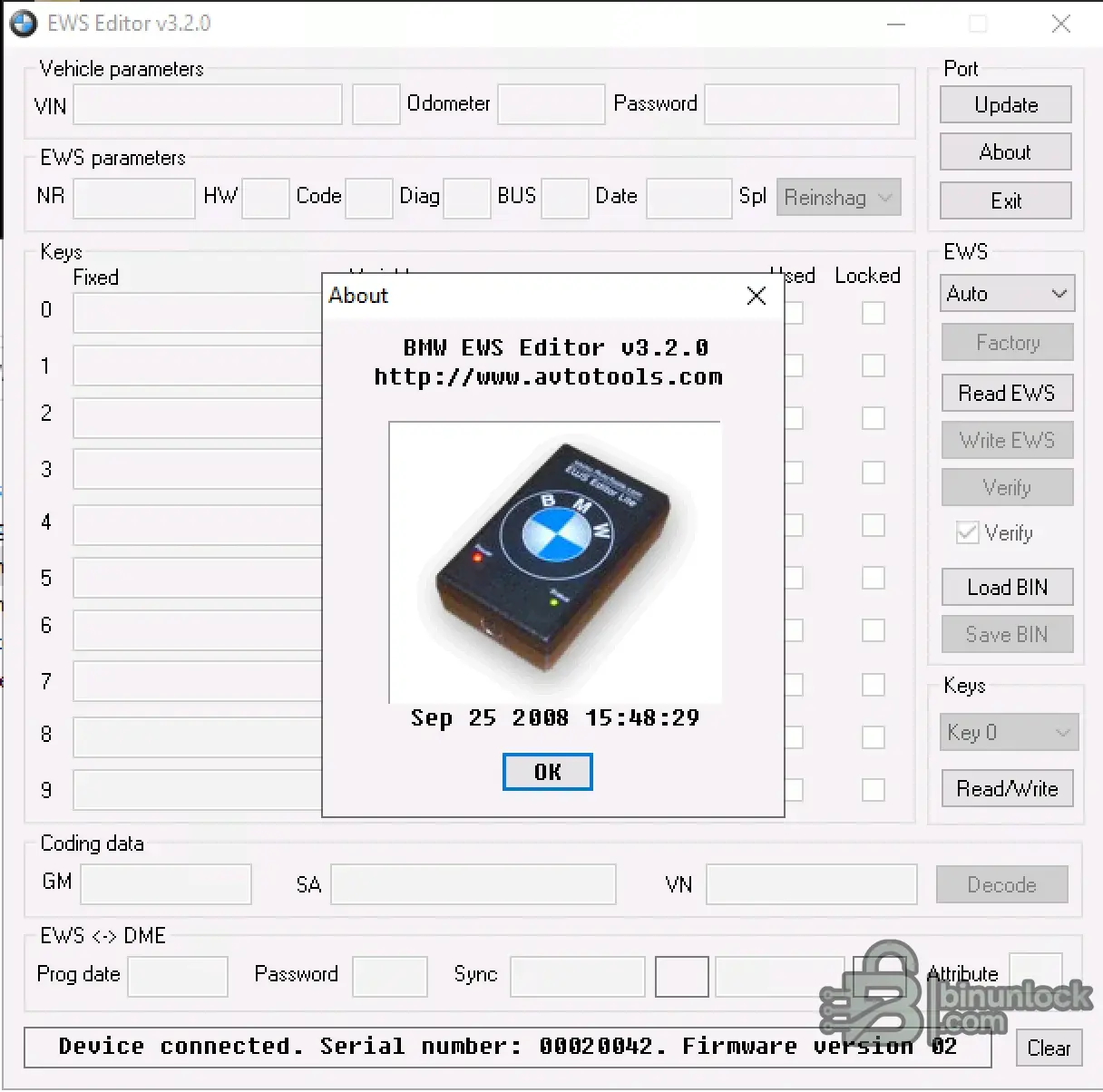Toggle Locked checkbox for key 3
The image size is (1103, 1092).
(874, 473)
